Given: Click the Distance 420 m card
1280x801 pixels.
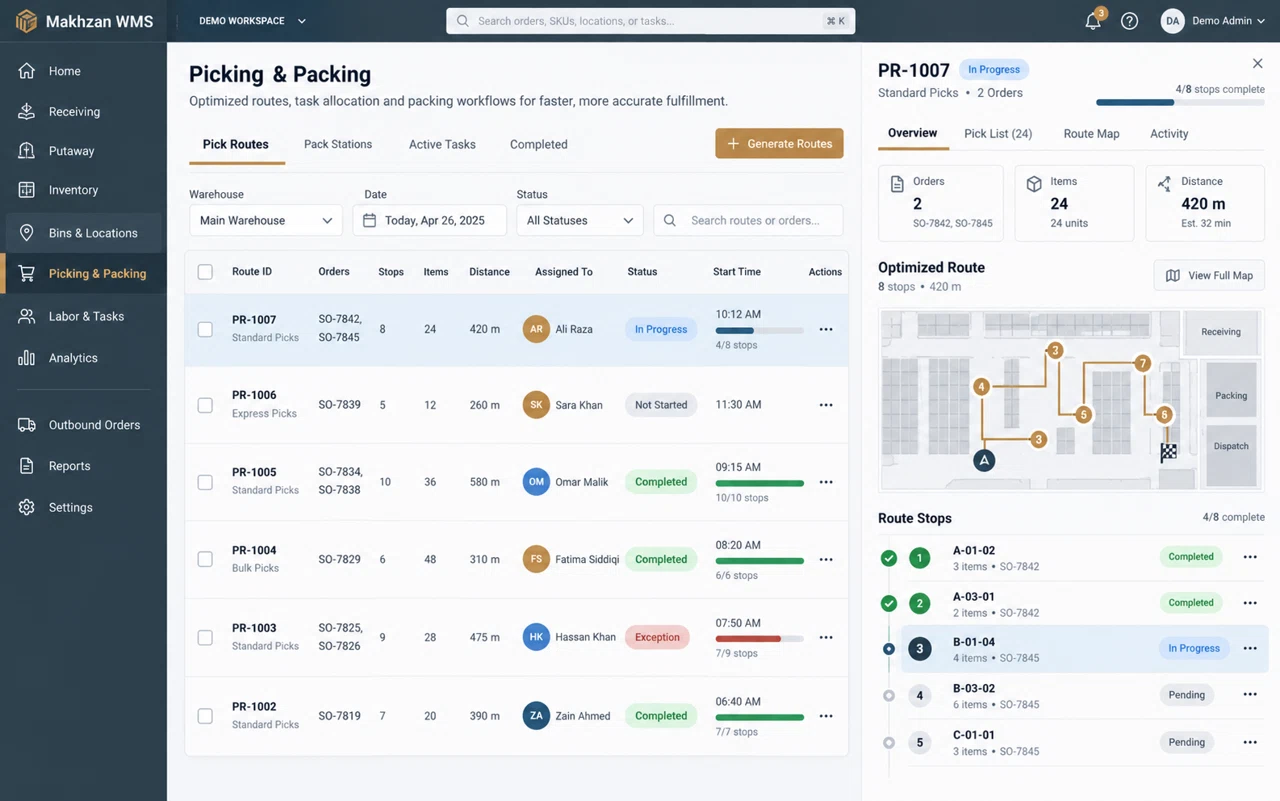Looking at the screenshot, I should (x=1205, y=203).
